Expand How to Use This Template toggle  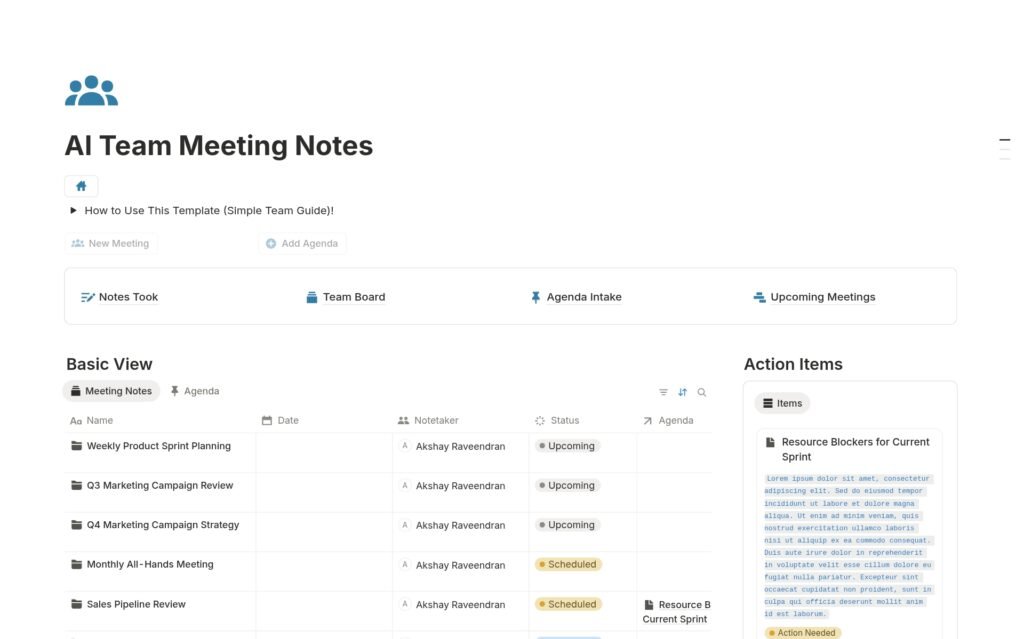tap(73, 211)
